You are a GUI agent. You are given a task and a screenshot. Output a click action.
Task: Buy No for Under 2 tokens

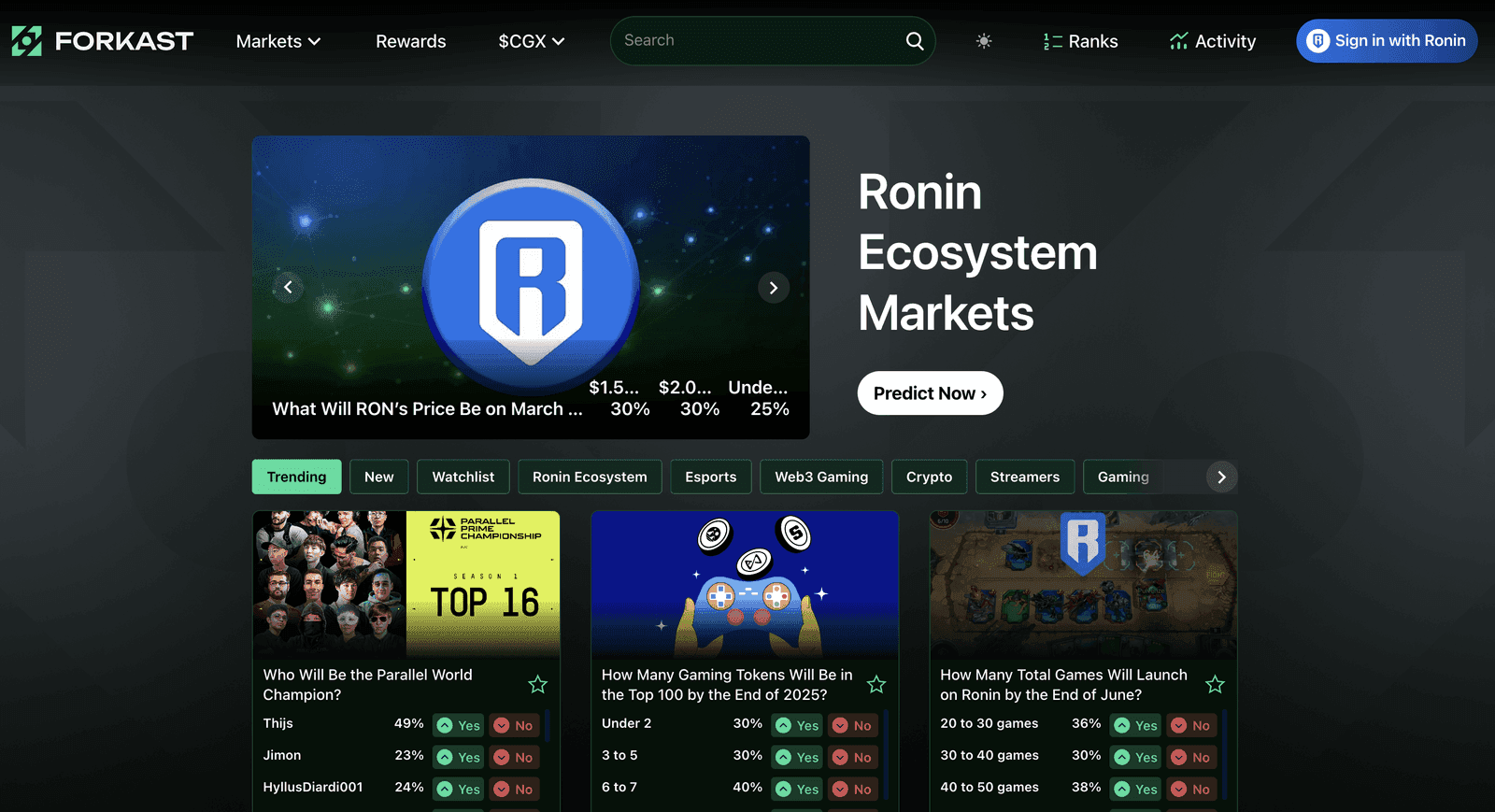[852, 725]
